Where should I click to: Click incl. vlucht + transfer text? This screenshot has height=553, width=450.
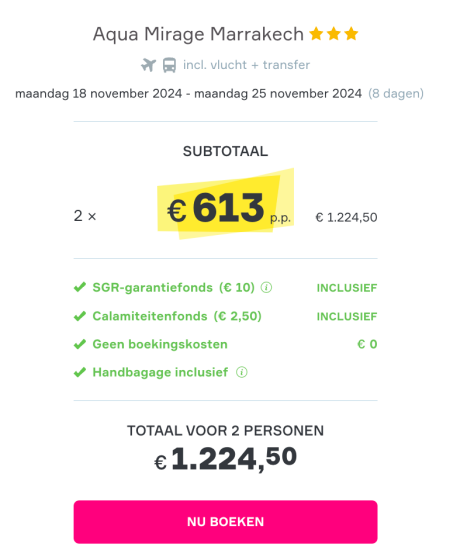(246, 65)
